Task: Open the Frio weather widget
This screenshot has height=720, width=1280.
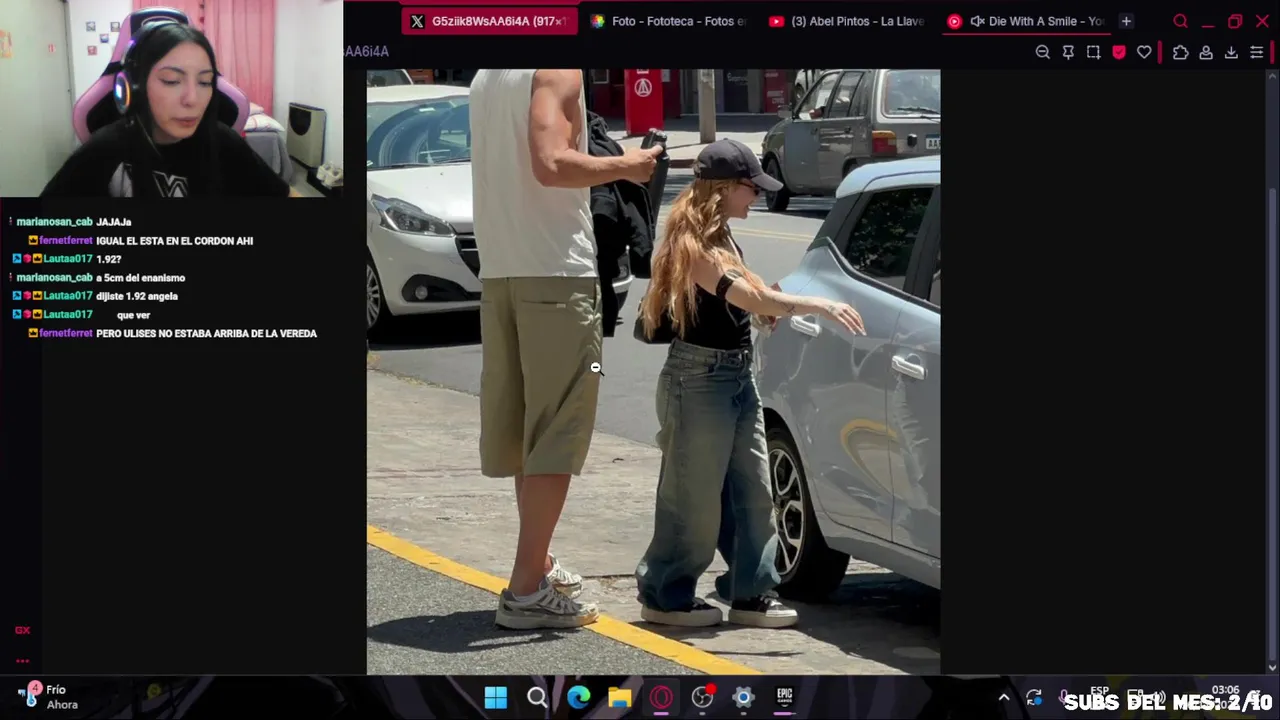Action: (x=47, y=696)
